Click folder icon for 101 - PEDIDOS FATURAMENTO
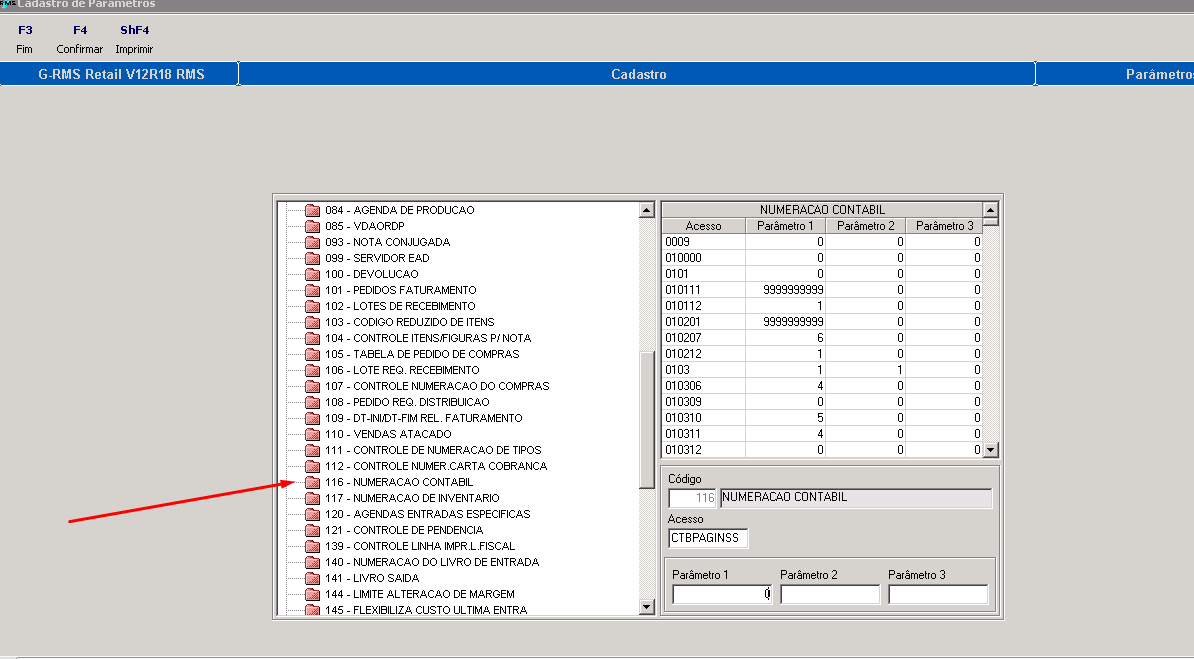This screenshot has width=1194, height=659. coord(312,290)
